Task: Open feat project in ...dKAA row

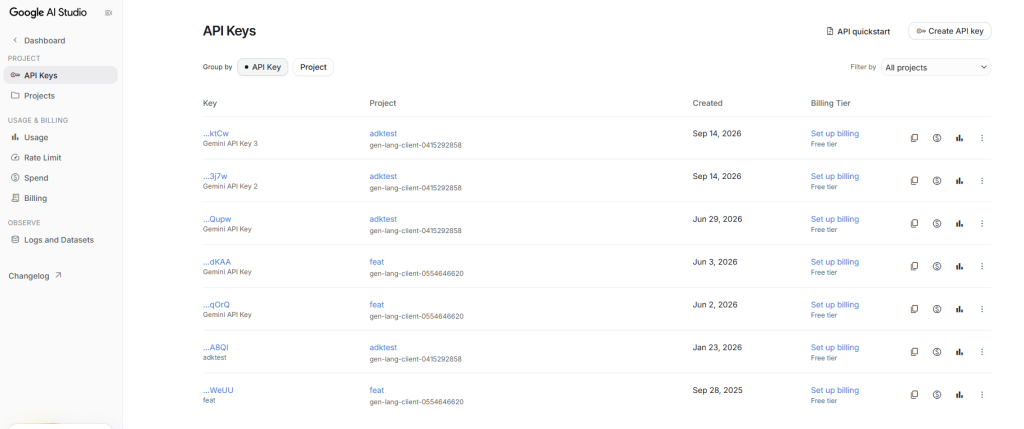Action: 377,262
